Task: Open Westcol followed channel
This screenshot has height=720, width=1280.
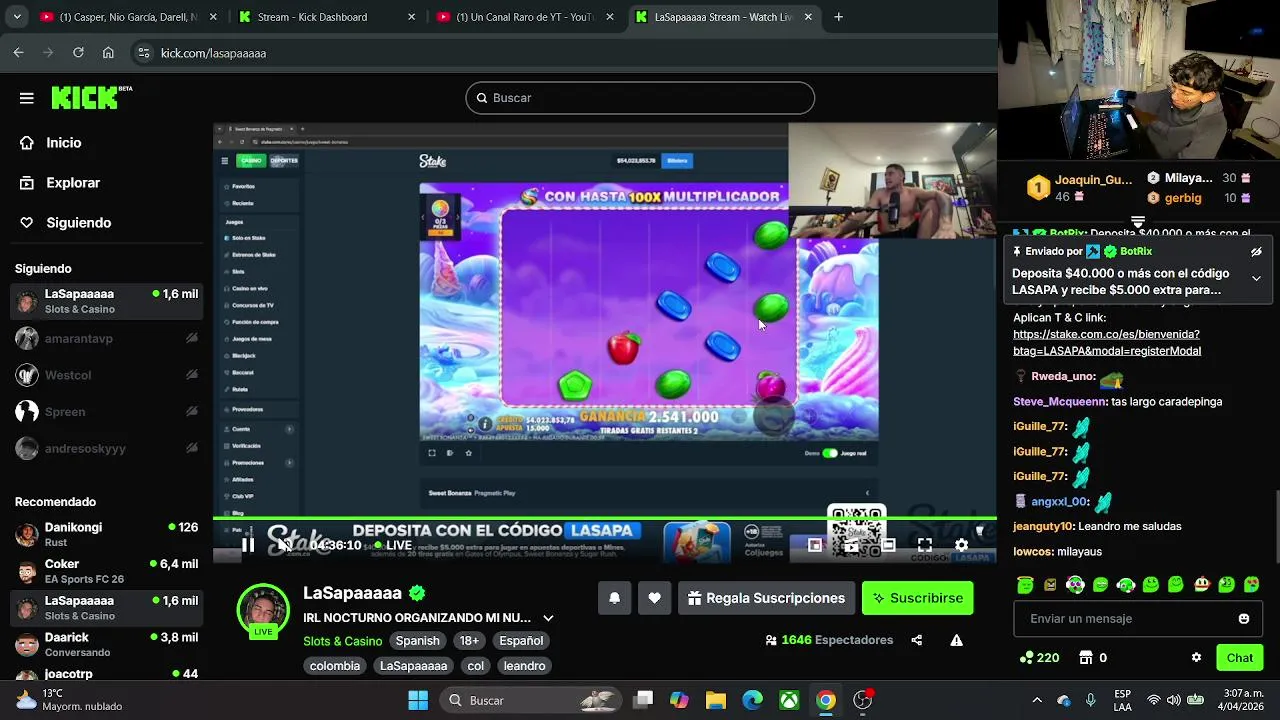Action: coord(106,375)
